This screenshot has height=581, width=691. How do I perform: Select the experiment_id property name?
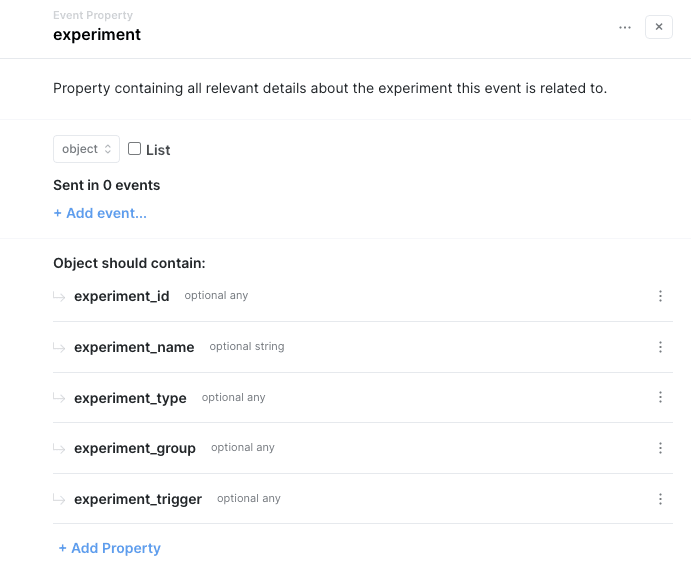coord(122,296)
